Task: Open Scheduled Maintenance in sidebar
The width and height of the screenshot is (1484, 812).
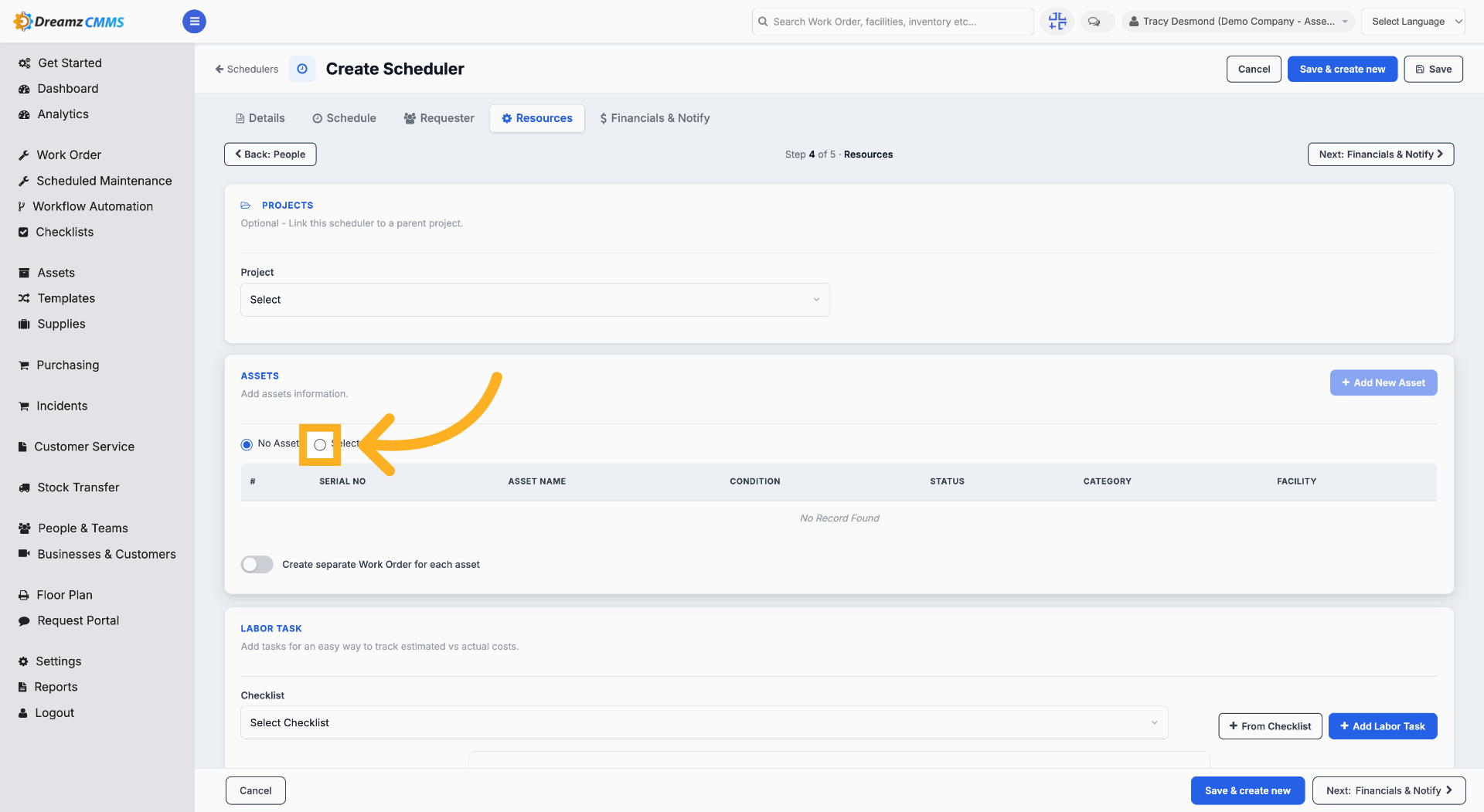Action: [x=104, y=181]
